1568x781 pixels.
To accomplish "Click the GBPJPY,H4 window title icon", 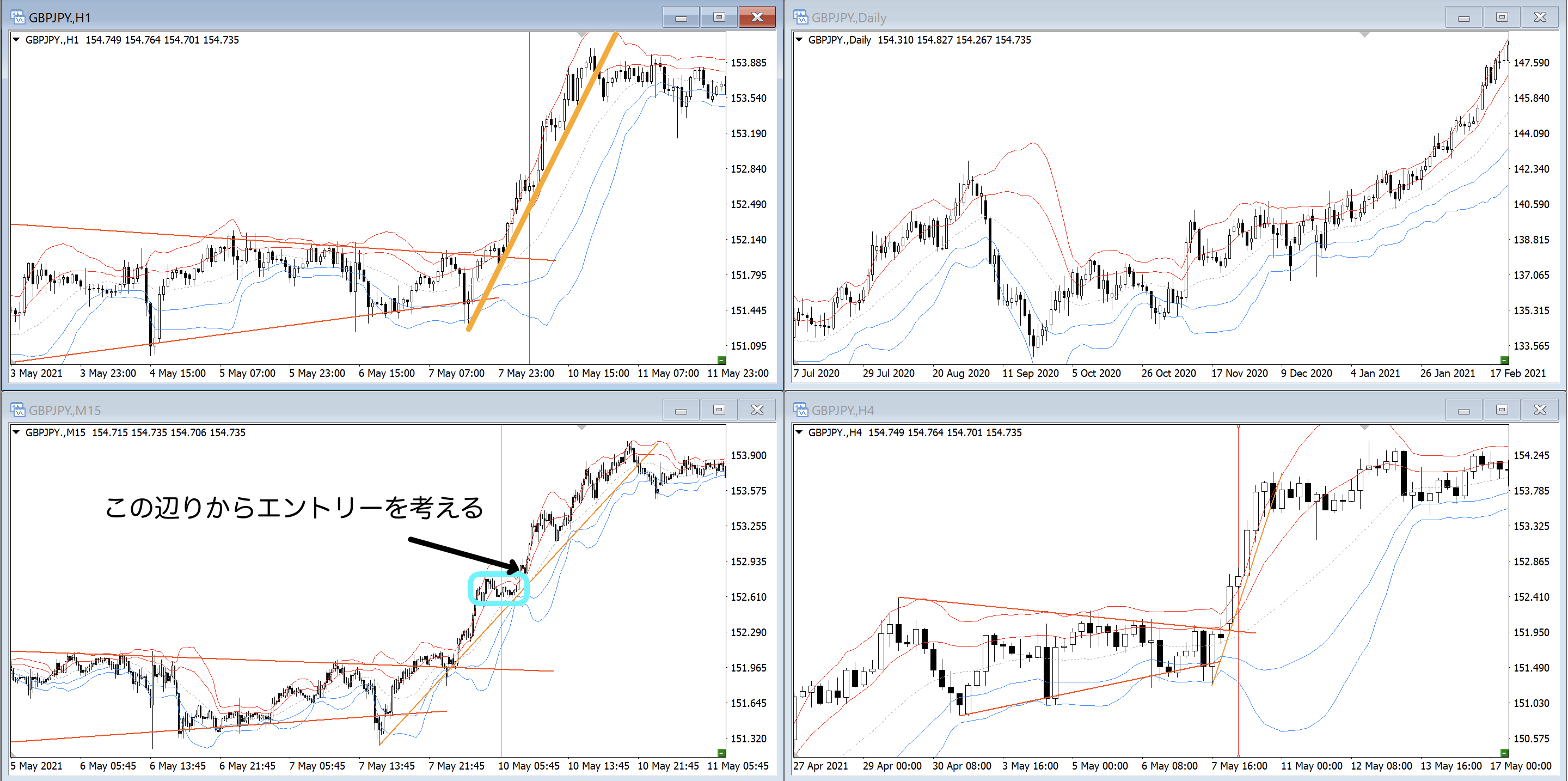I will [x=800, y=410].
